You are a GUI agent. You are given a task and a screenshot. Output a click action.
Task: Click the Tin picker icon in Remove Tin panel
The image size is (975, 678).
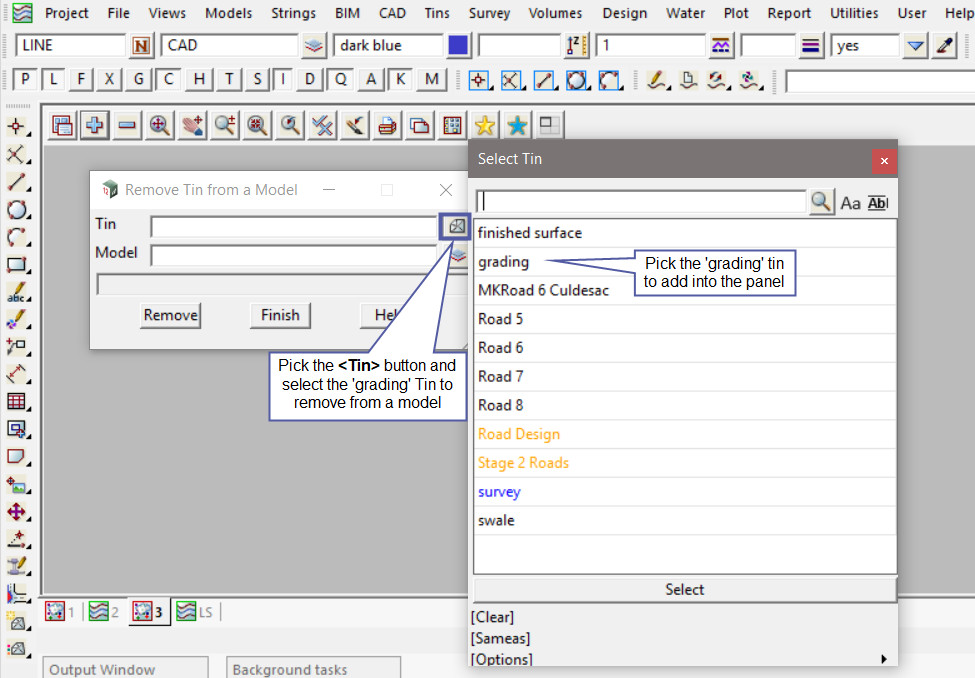[x=457, y=227]
